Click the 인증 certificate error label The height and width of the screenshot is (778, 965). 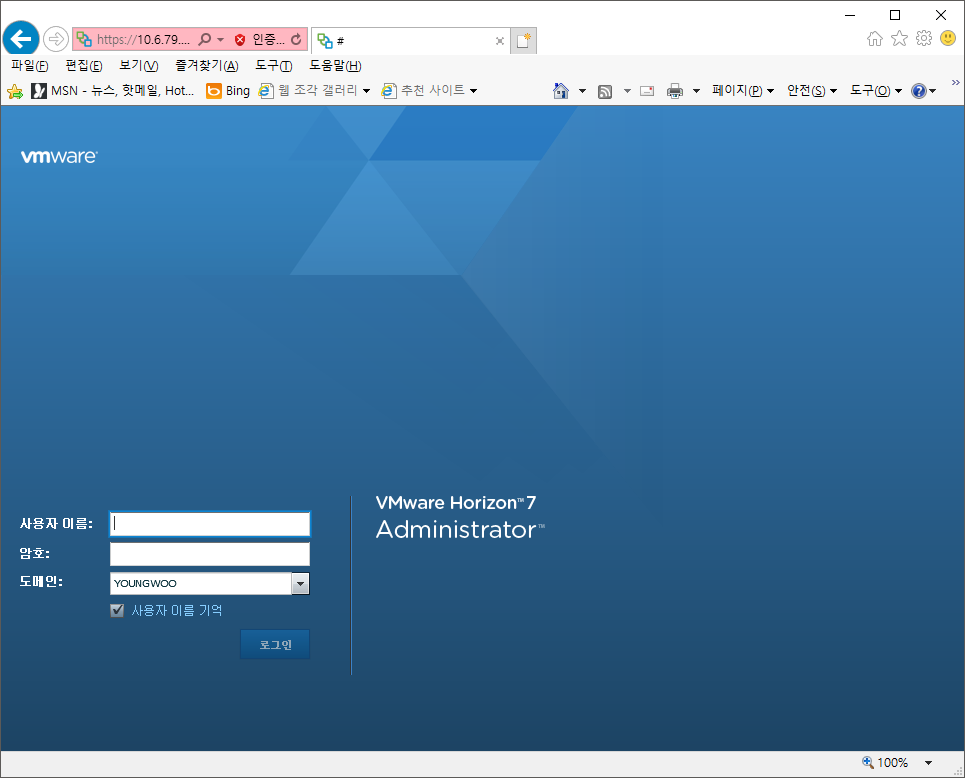click(268, 39)
